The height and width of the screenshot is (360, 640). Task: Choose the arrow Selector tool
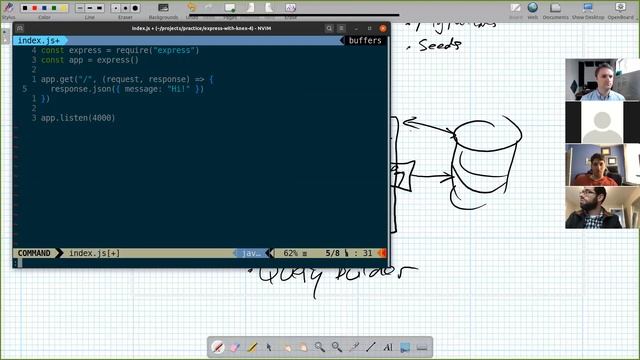tap(269, 347)
